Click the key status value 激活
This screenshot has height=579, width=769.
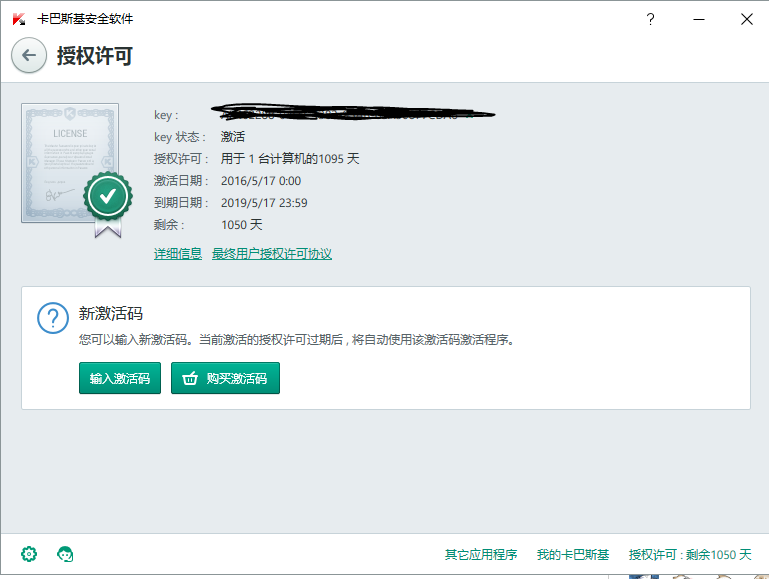(x=233, y=137)
